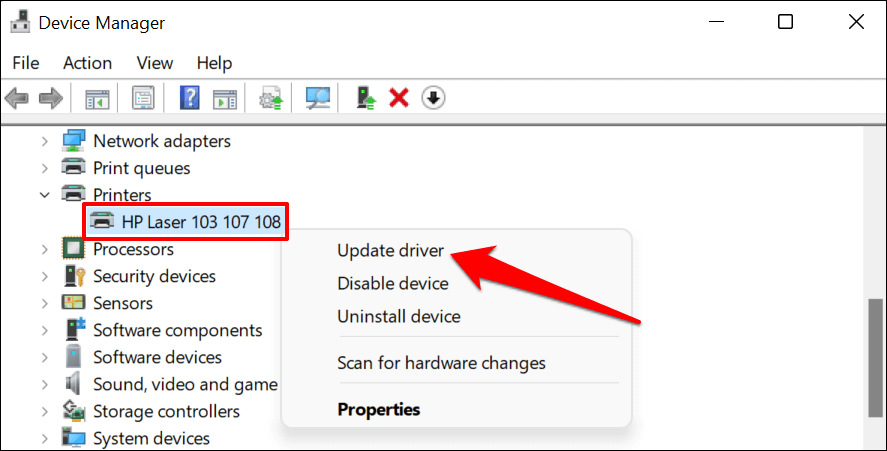Screen dimensions: 887x451
Task: Click the Update device driver toolbar icon
Action: (366, 98)
